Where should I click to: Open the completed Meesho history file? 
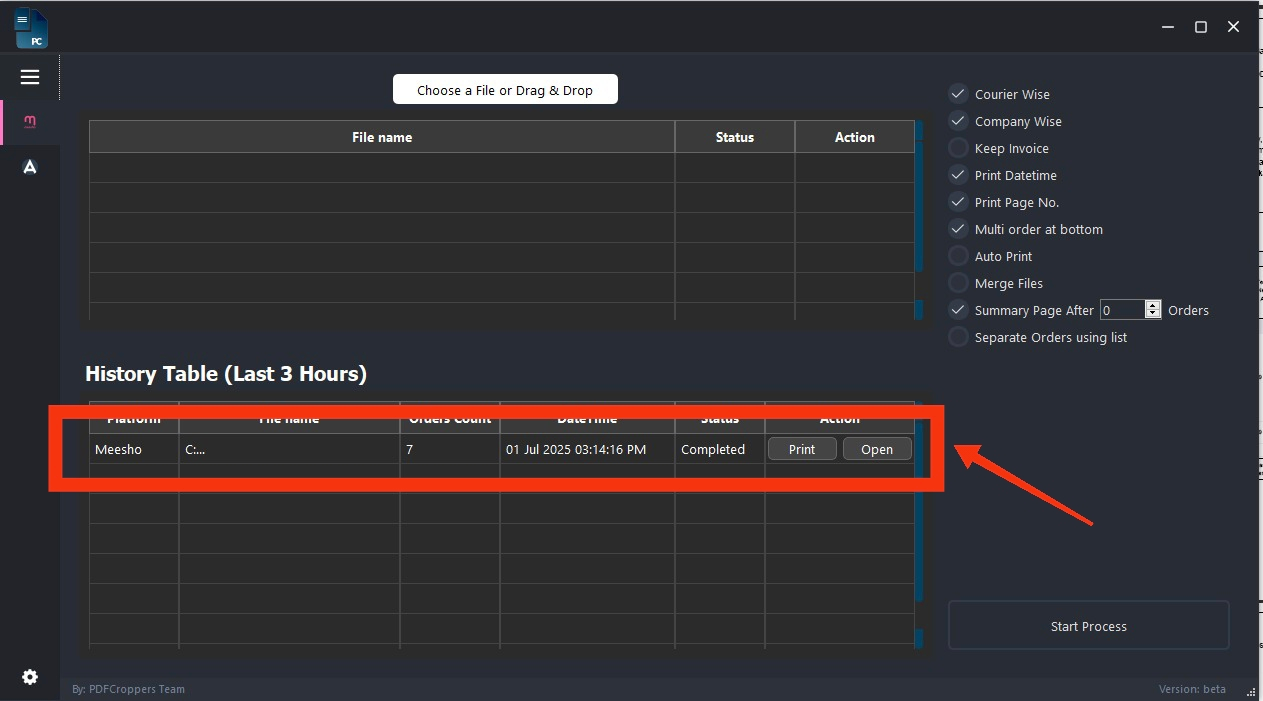pos(877,449)
